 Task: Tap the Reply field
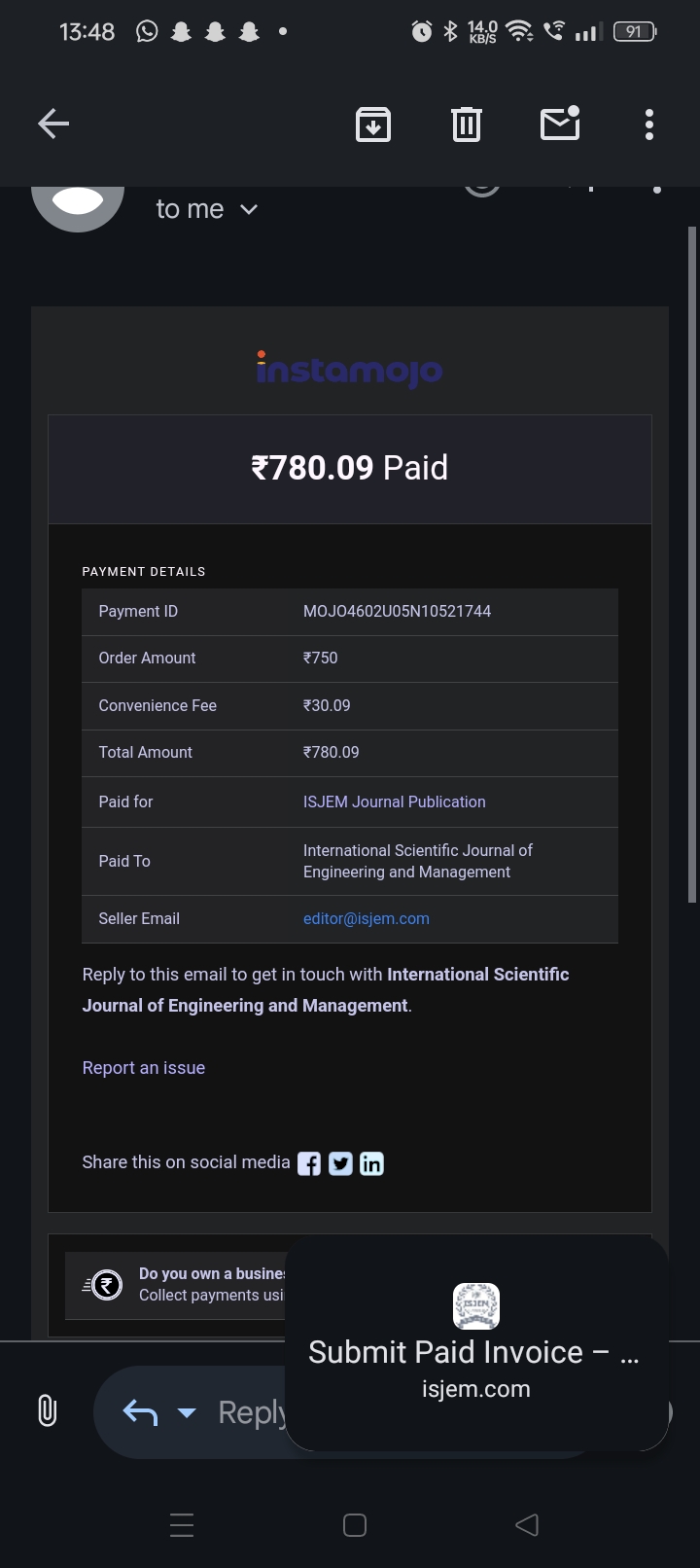pyautogui.click(x=249, y=1412)
